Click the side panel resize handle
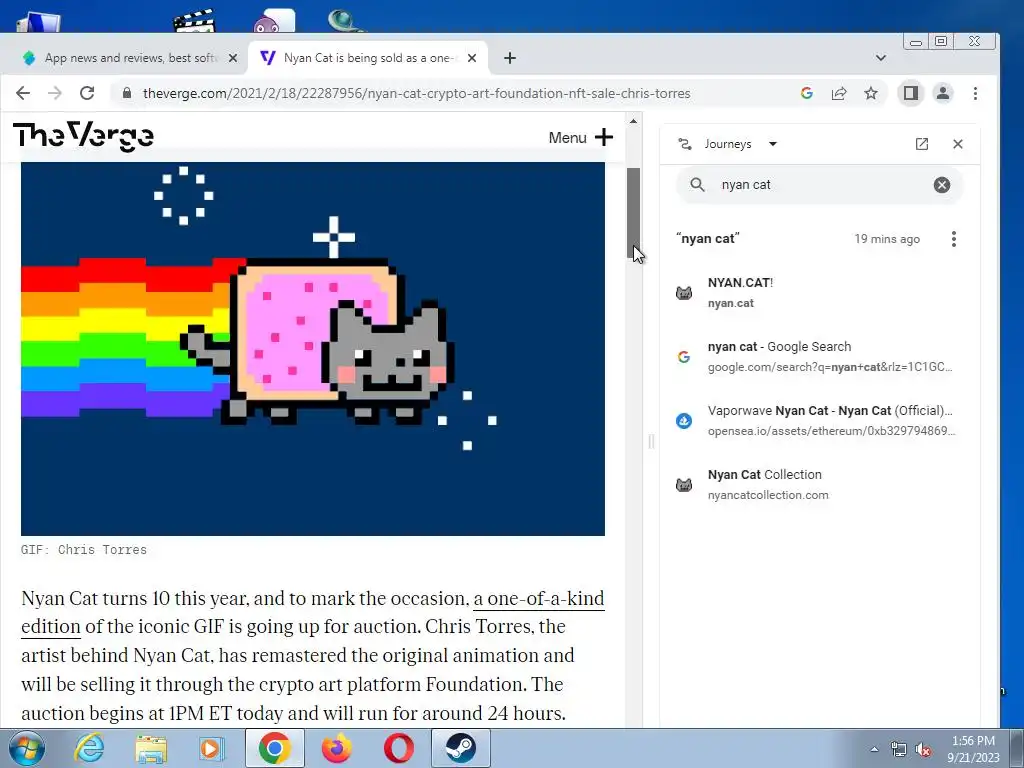 pos(651,441)
